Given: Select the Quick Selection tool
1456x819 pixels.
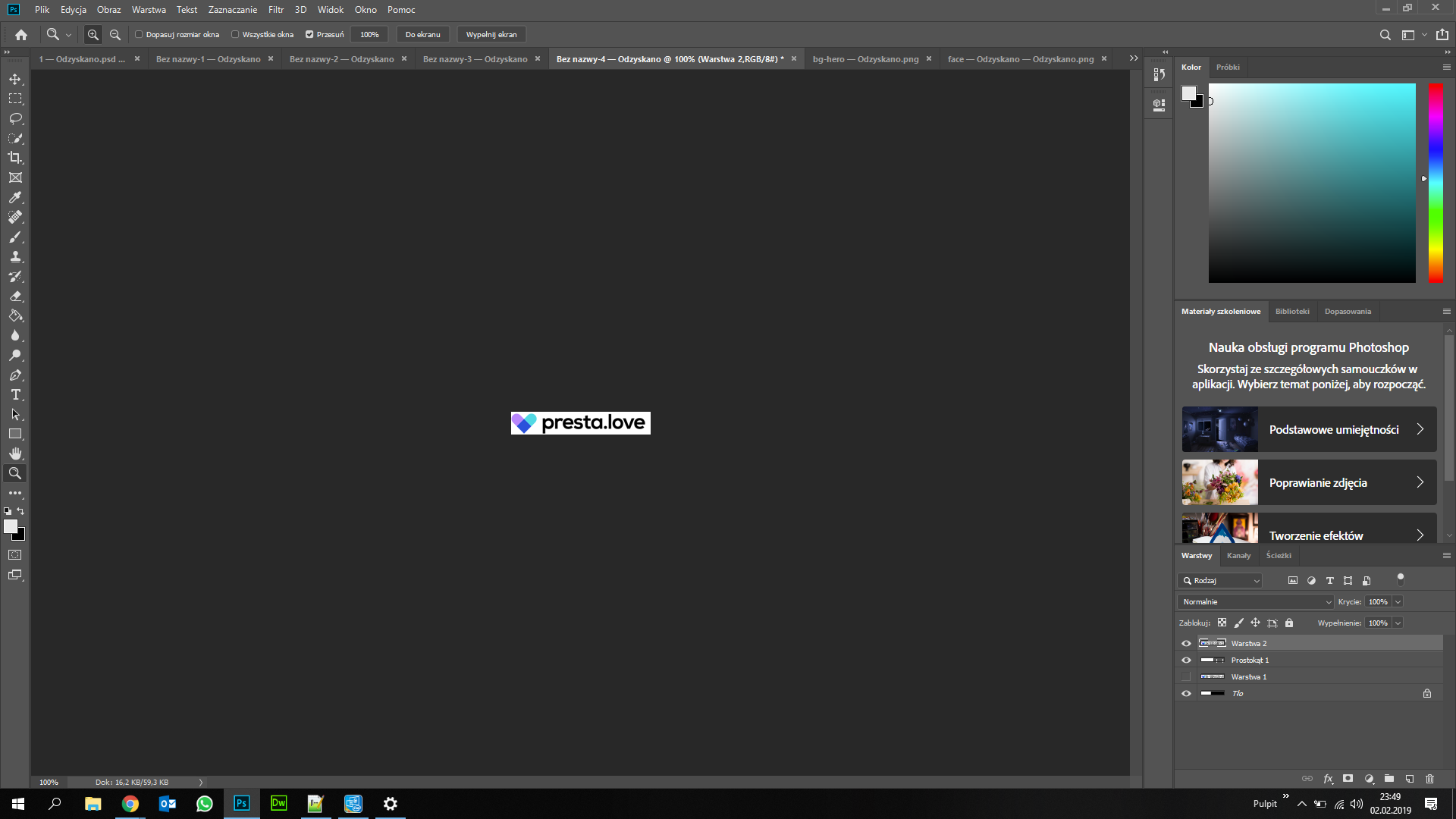Looking at the screenshot, I should coord(15,139).
